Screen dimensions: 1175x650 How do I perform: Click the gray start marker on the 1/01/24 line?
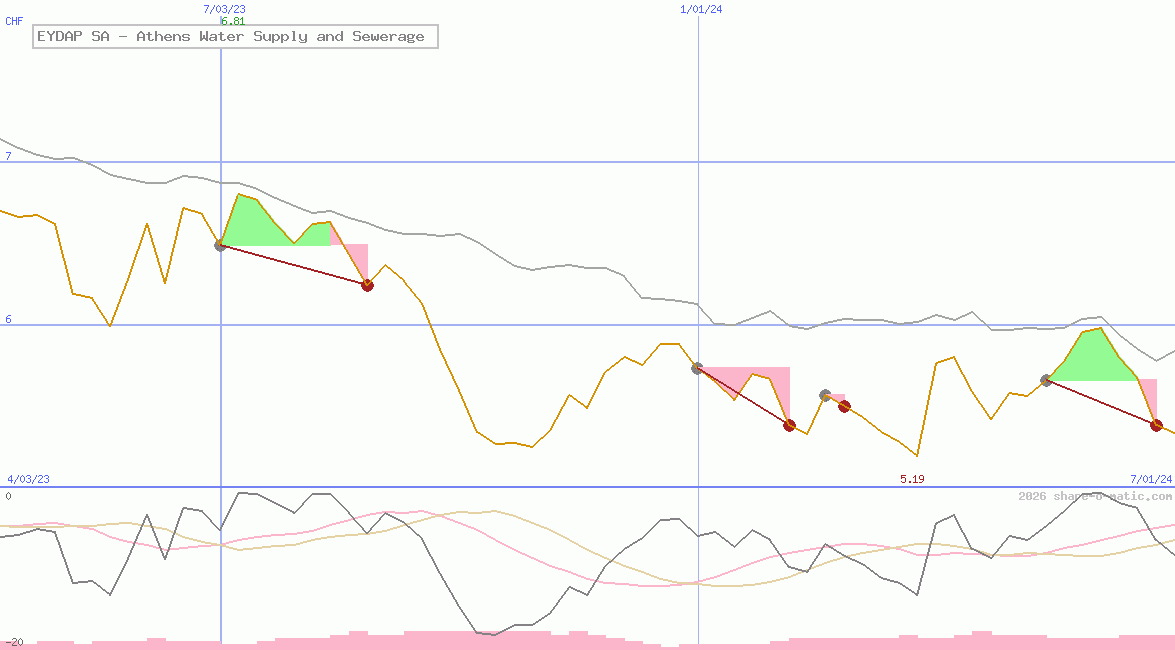click(x=697, y=368)
